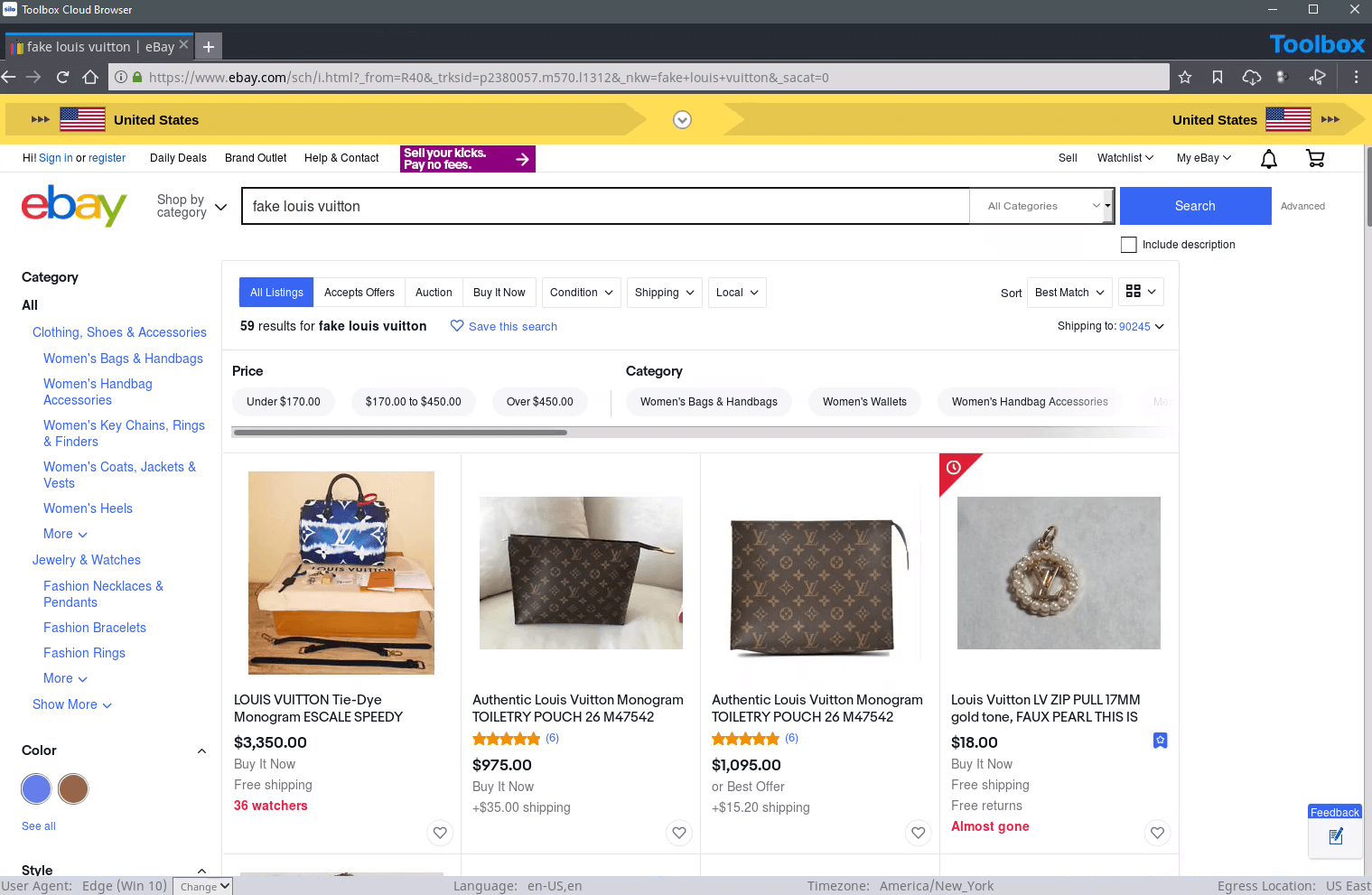Screen dimensions: 1372x895
Task: Filter price Under $170.00
Action: click(284, 402)
